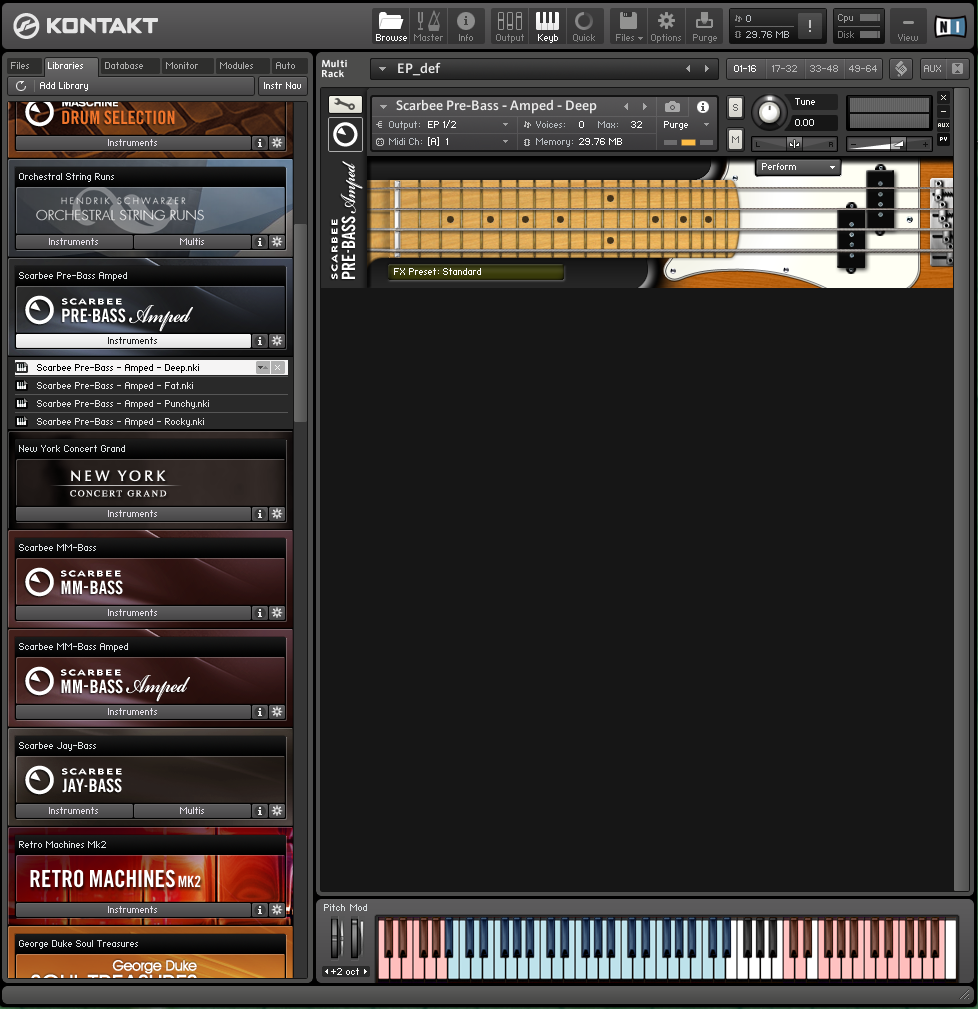
Task: Click Instruments button under Retro Machines Mk2
Action: (x=133, y=910)
